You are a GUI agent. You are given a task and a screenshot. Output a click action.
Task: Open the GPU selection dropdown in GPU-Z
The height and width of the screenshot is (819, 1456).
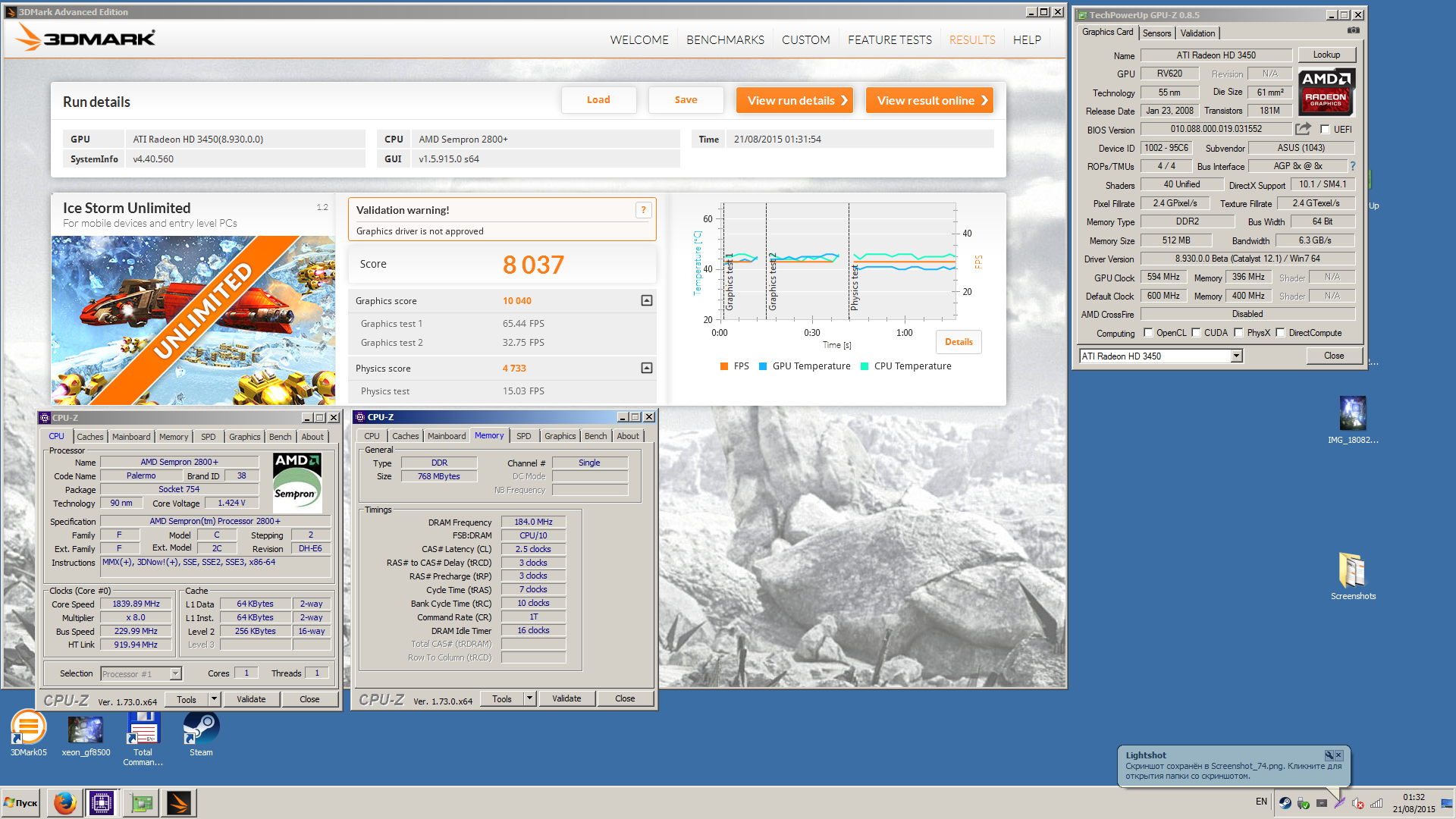[x=1236, y=356]
